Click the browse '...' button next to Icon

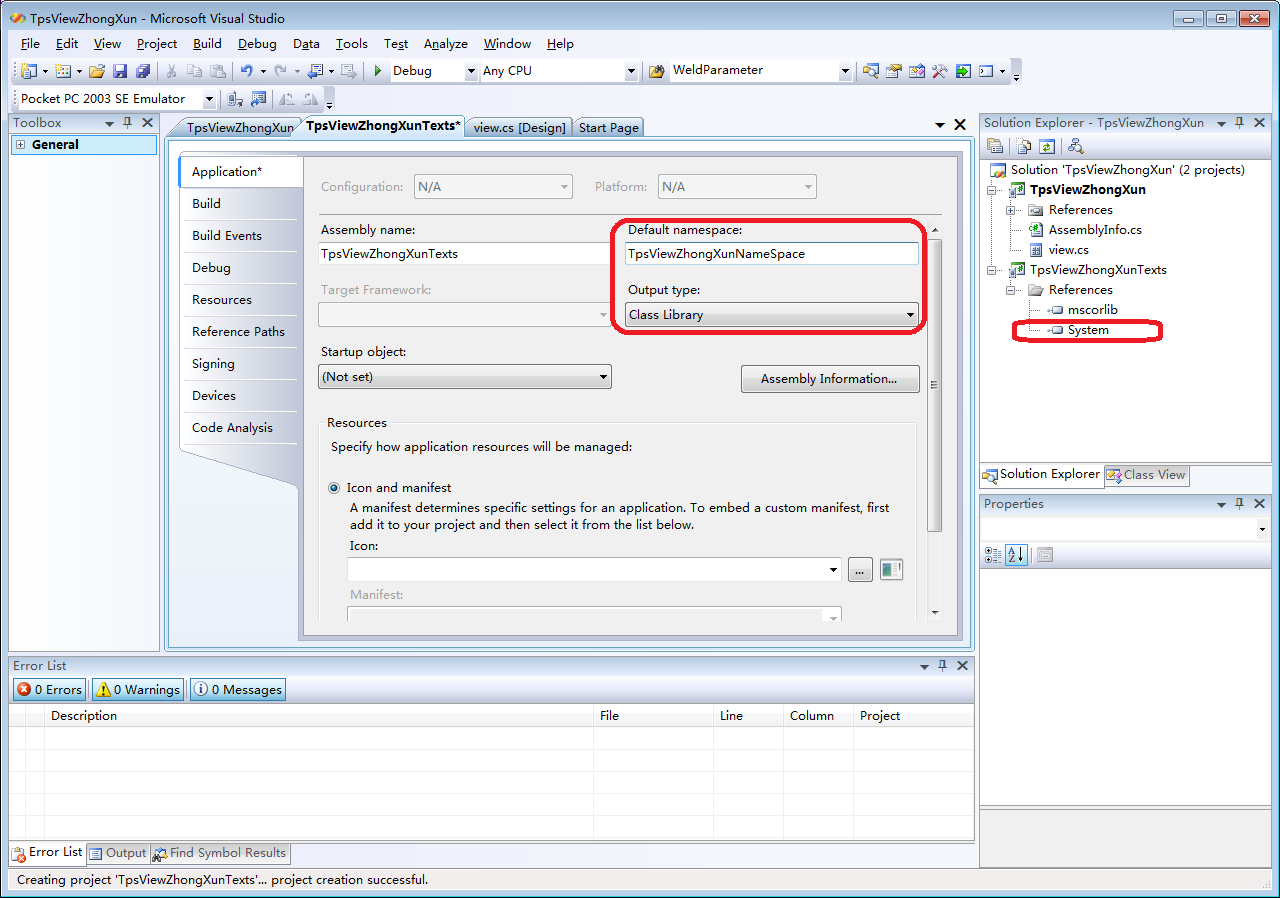point(860,570)
